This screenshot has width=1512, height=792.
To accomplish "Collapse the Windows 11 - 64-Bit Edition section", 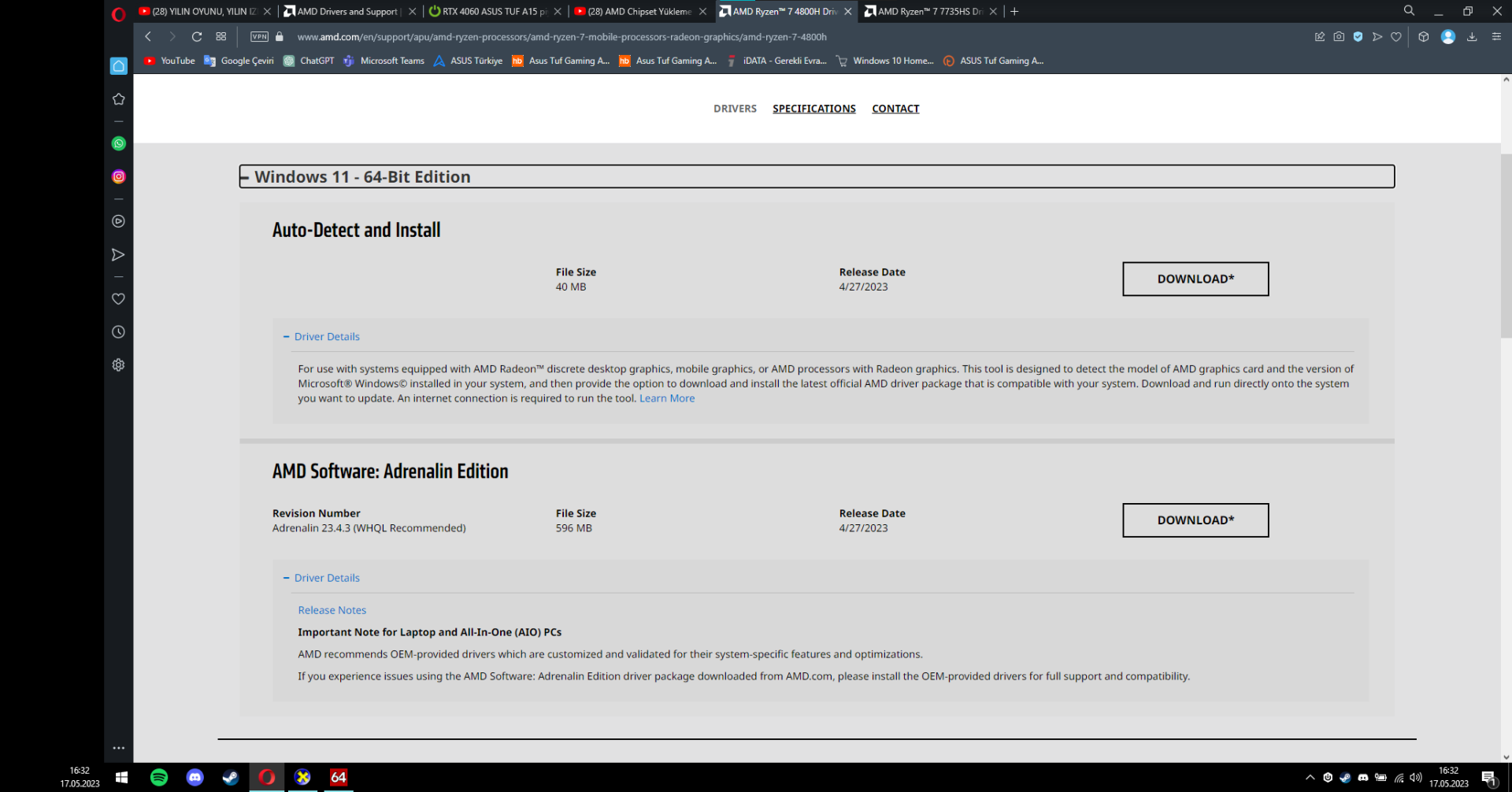I will [x=817, y=176].
